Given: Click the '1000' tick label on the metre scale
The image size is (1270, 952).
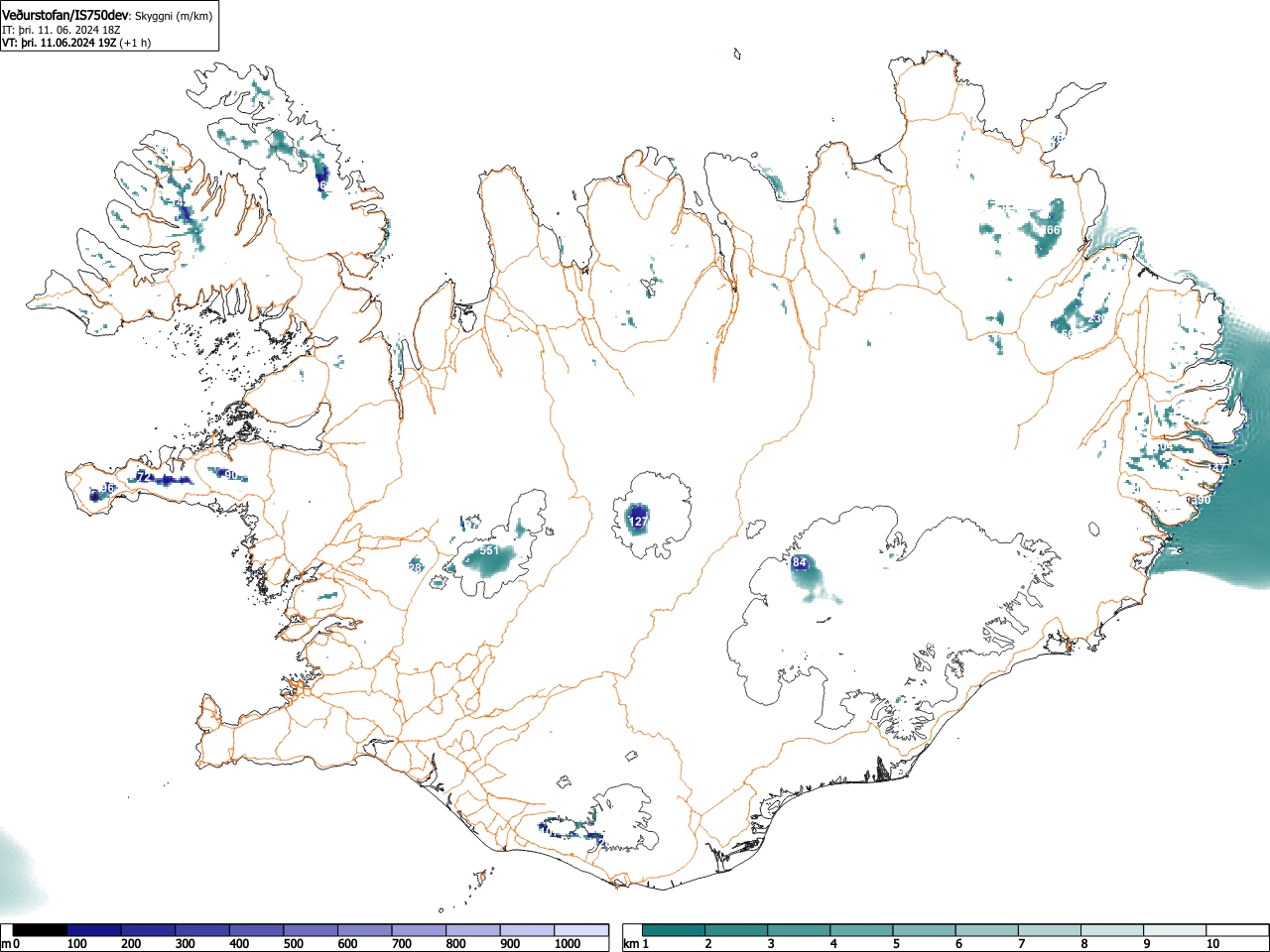Looking at the screenshot, I should (568, 944).
